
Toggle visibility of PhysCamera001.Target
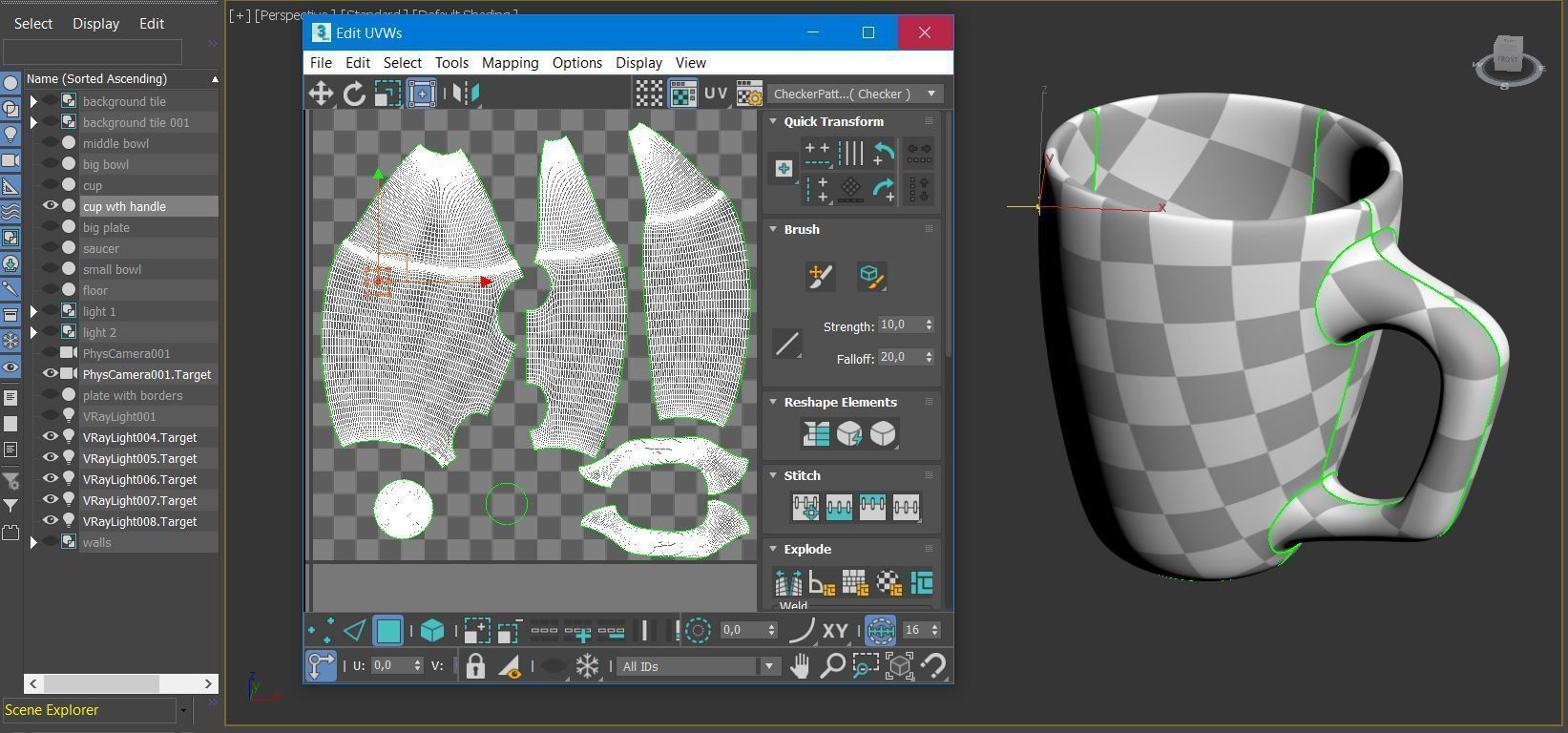point(52,374)
